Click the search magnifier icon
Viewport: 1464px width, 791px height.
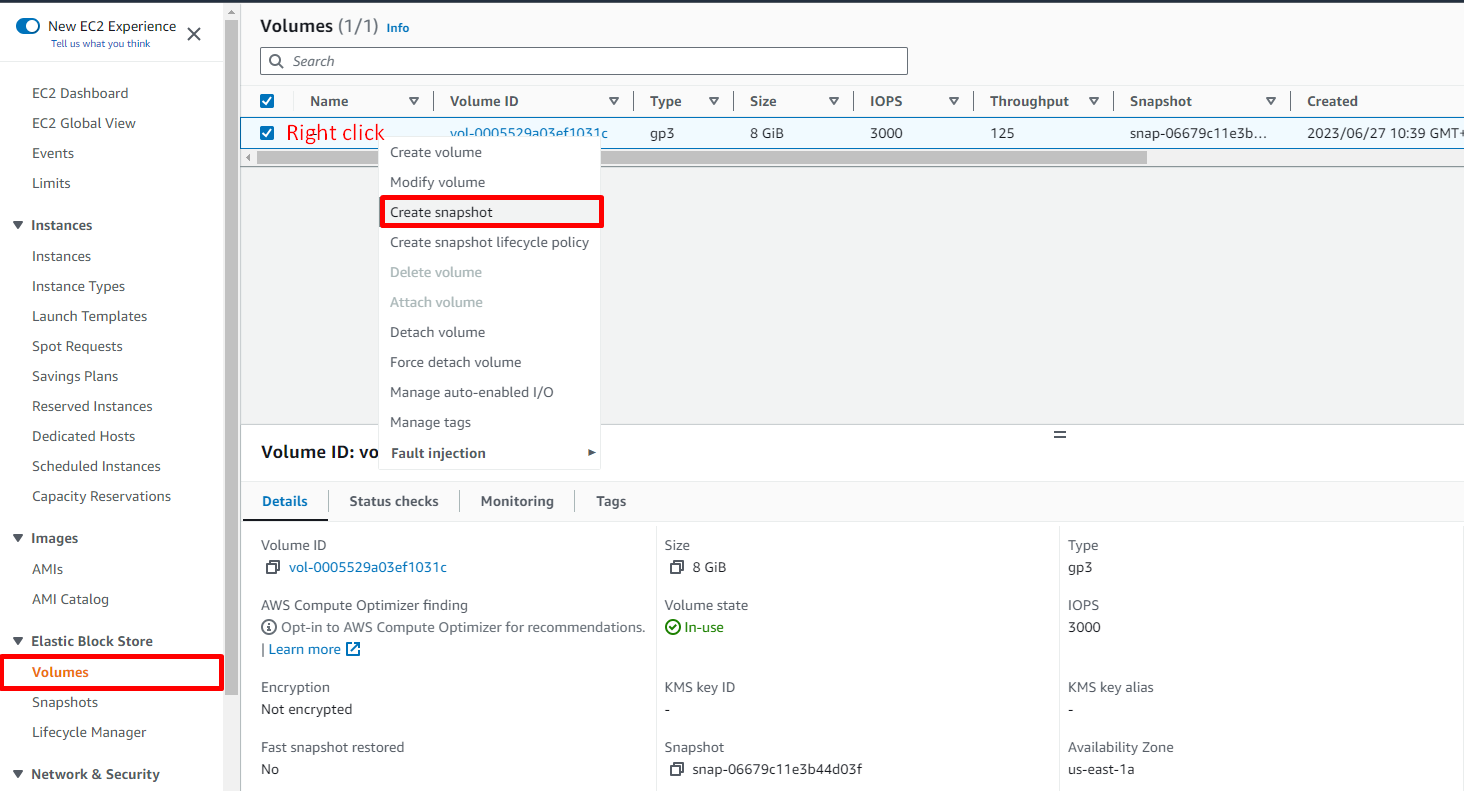(277, 62)
